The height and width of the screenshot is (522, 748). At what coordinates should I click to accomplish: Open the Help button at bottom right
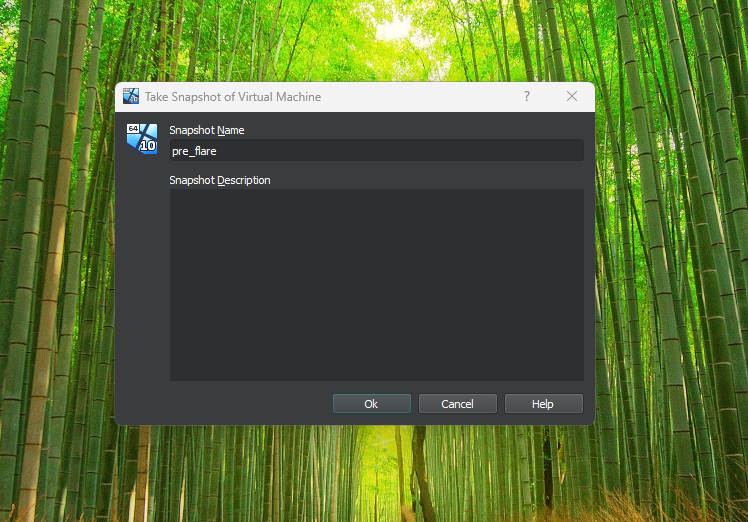[x=543, y=404]
